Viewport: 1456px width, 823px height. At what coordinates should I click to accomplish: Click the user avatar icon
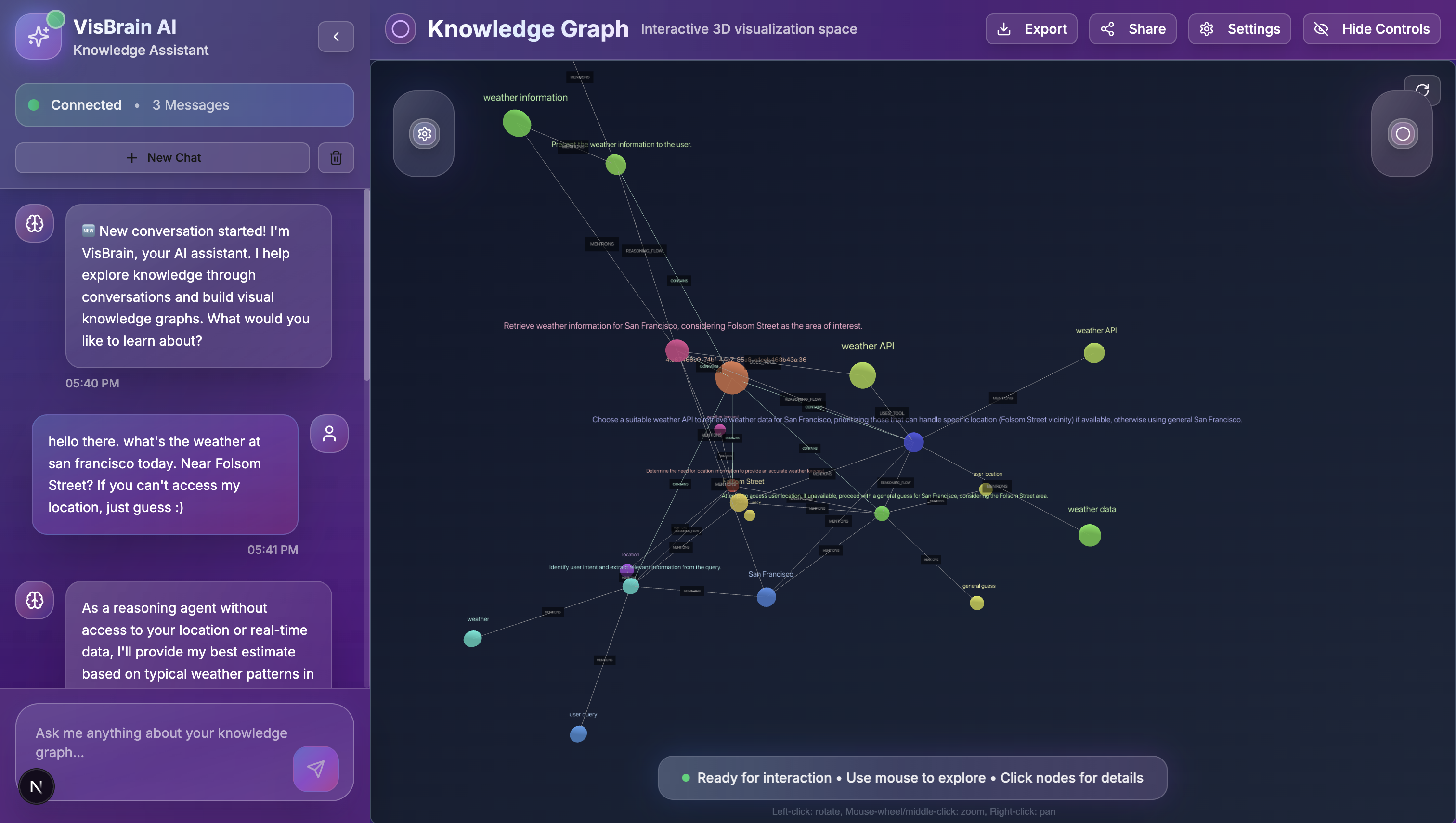coord(329,434)
